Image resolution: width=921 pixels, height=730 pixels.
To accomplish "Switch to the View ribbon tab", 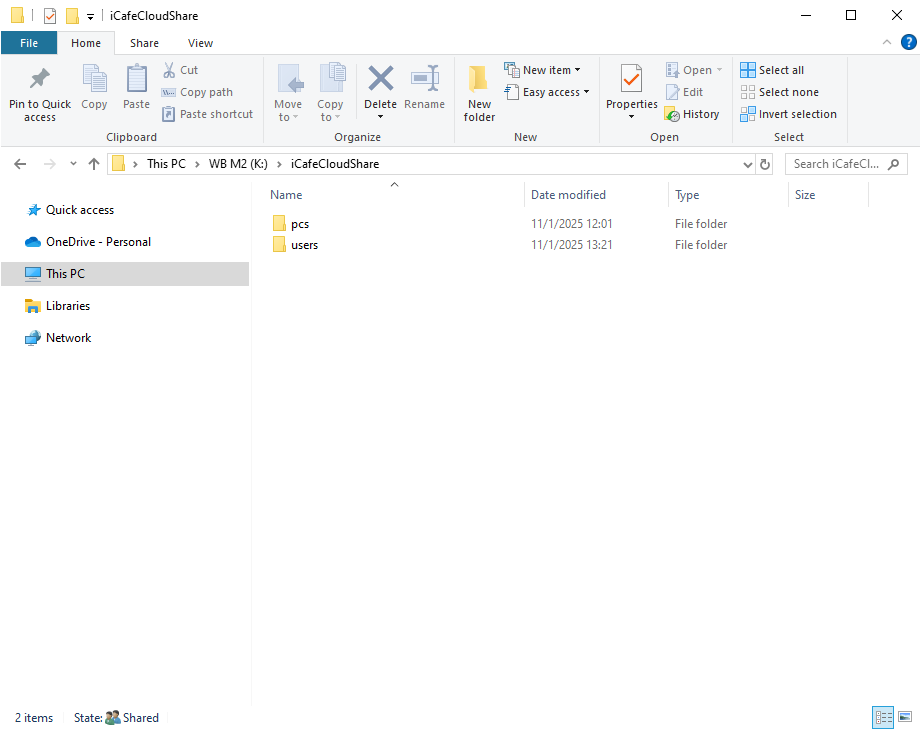I will (200, 43).
